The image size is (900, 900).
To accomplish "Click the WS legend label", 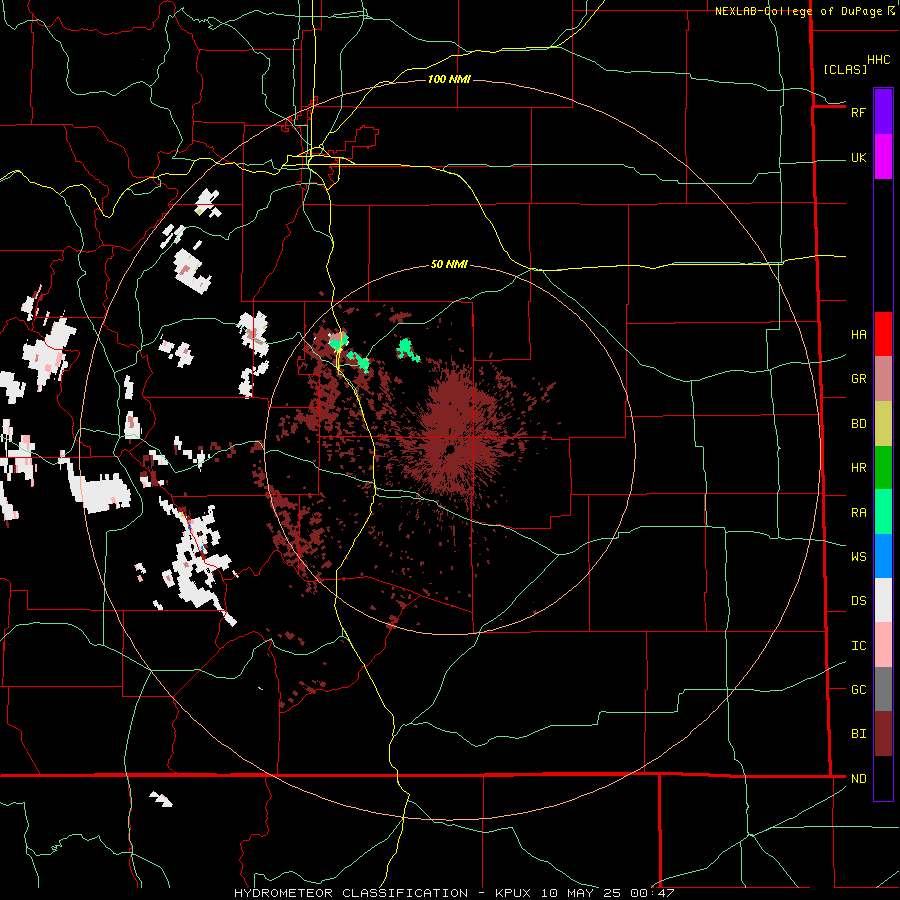I will 858,557.
